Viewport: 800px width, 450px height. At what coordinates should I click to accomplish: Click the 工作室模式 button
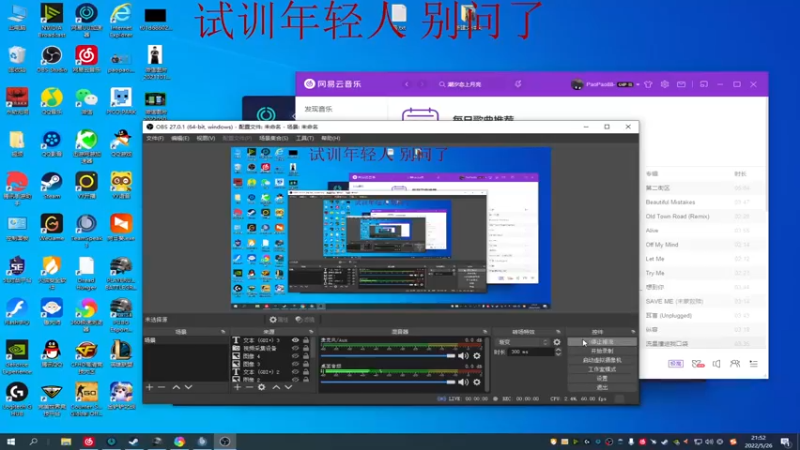pyautogui.click(x=602, y=369)
